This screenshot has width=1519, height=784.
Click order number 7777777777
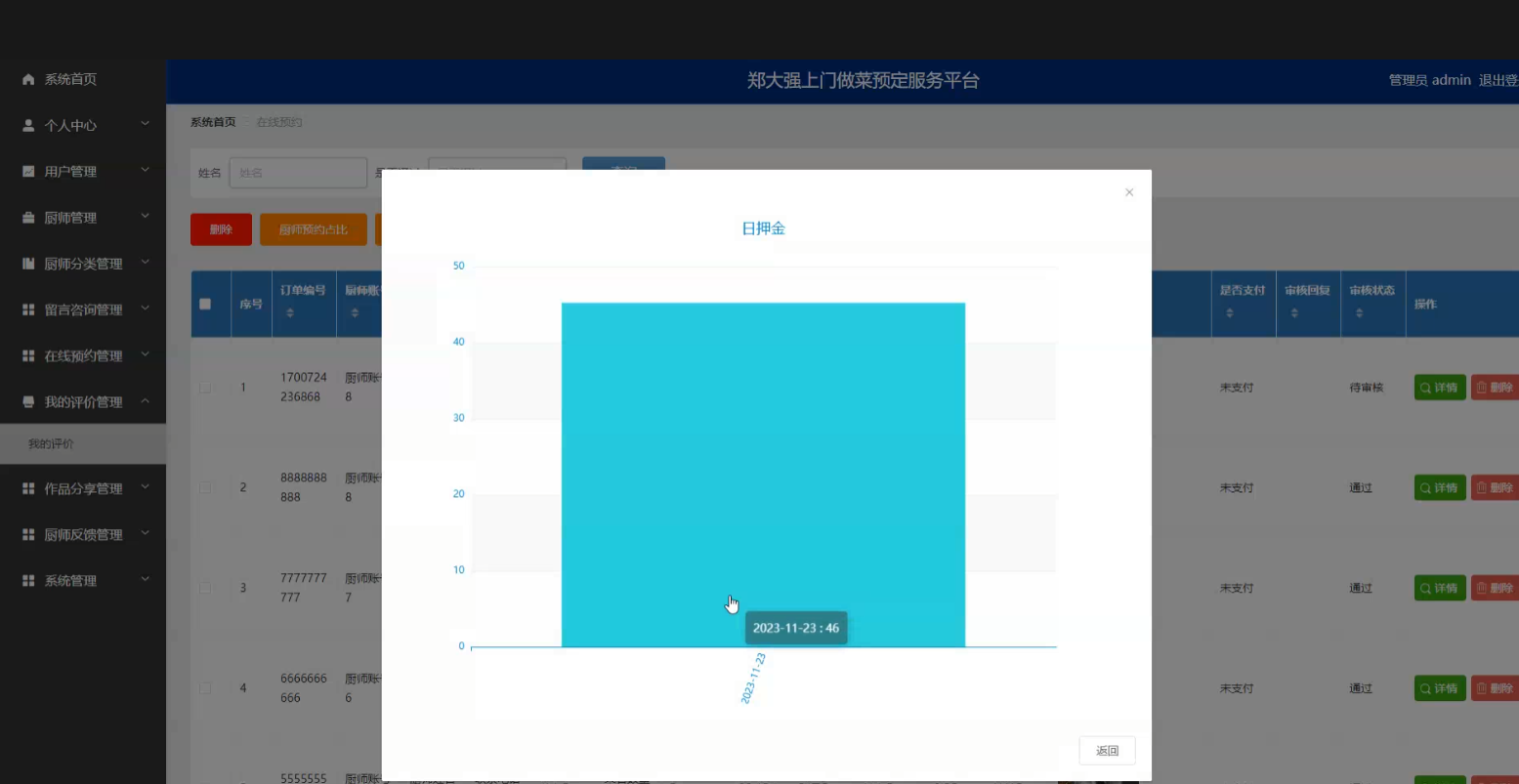[x=304, y=588]
